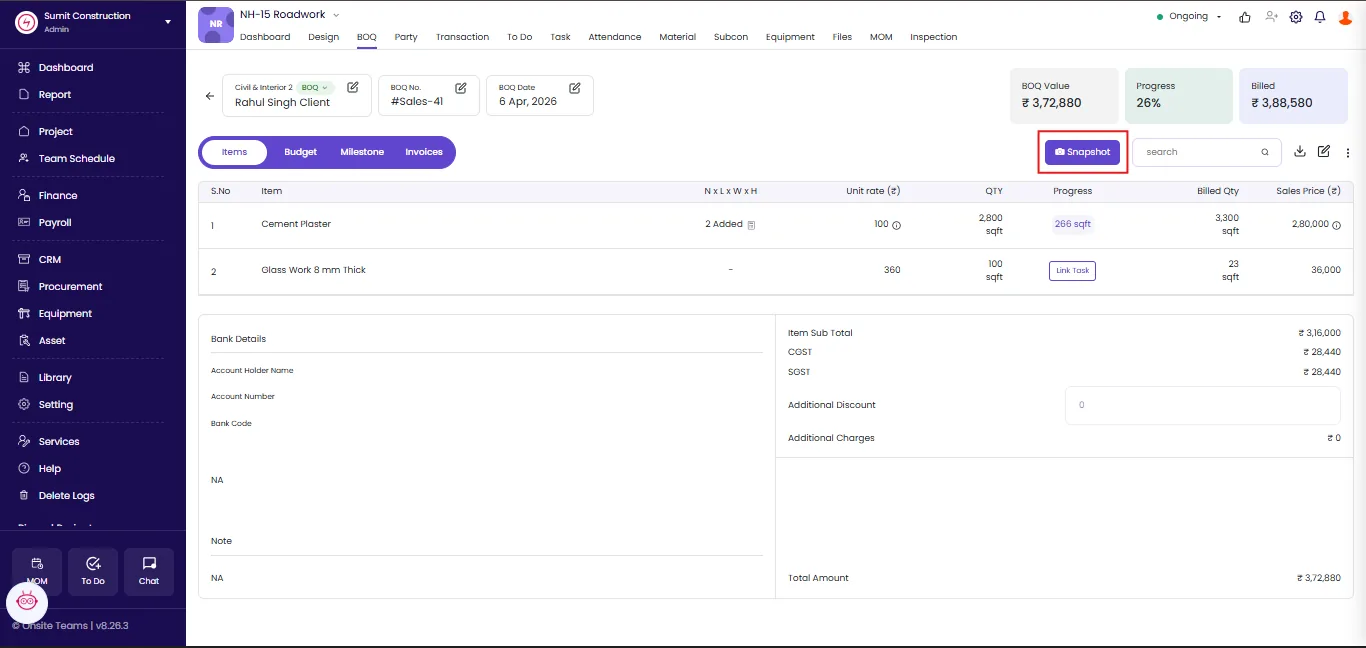Open the Transaction tab
This screenshot has height=648, width=1366.
pyautogui.click(x=462, y=37)
